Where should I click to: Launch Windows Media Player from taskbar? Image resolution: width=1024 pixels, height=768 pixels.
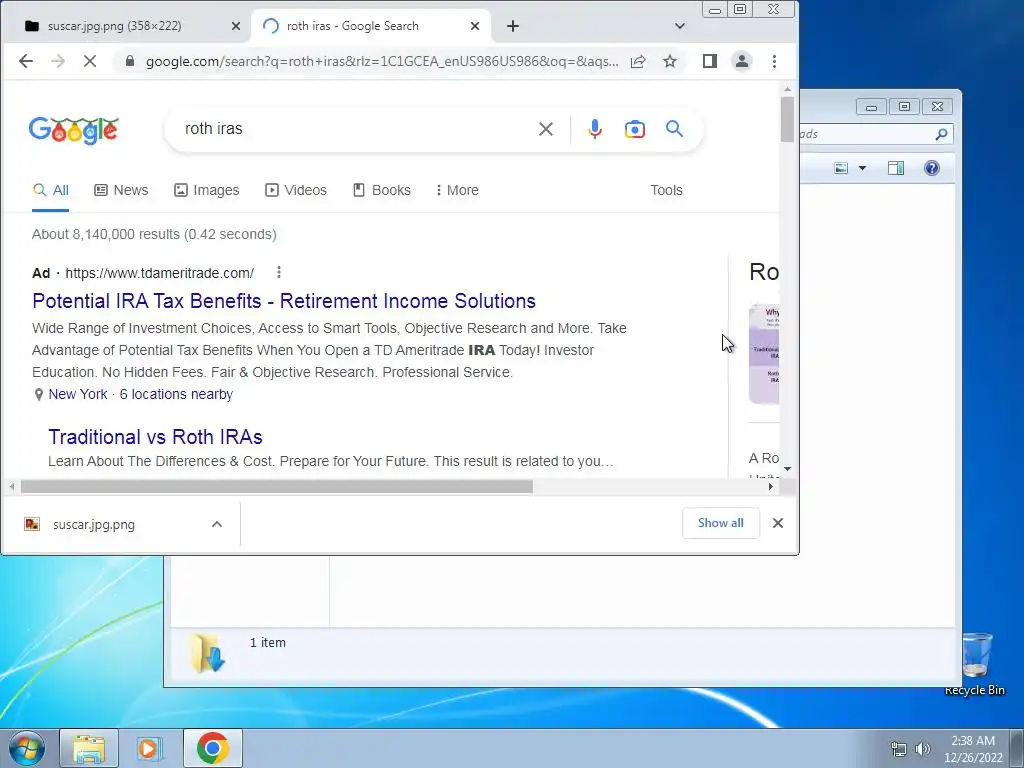coord(149,748)
